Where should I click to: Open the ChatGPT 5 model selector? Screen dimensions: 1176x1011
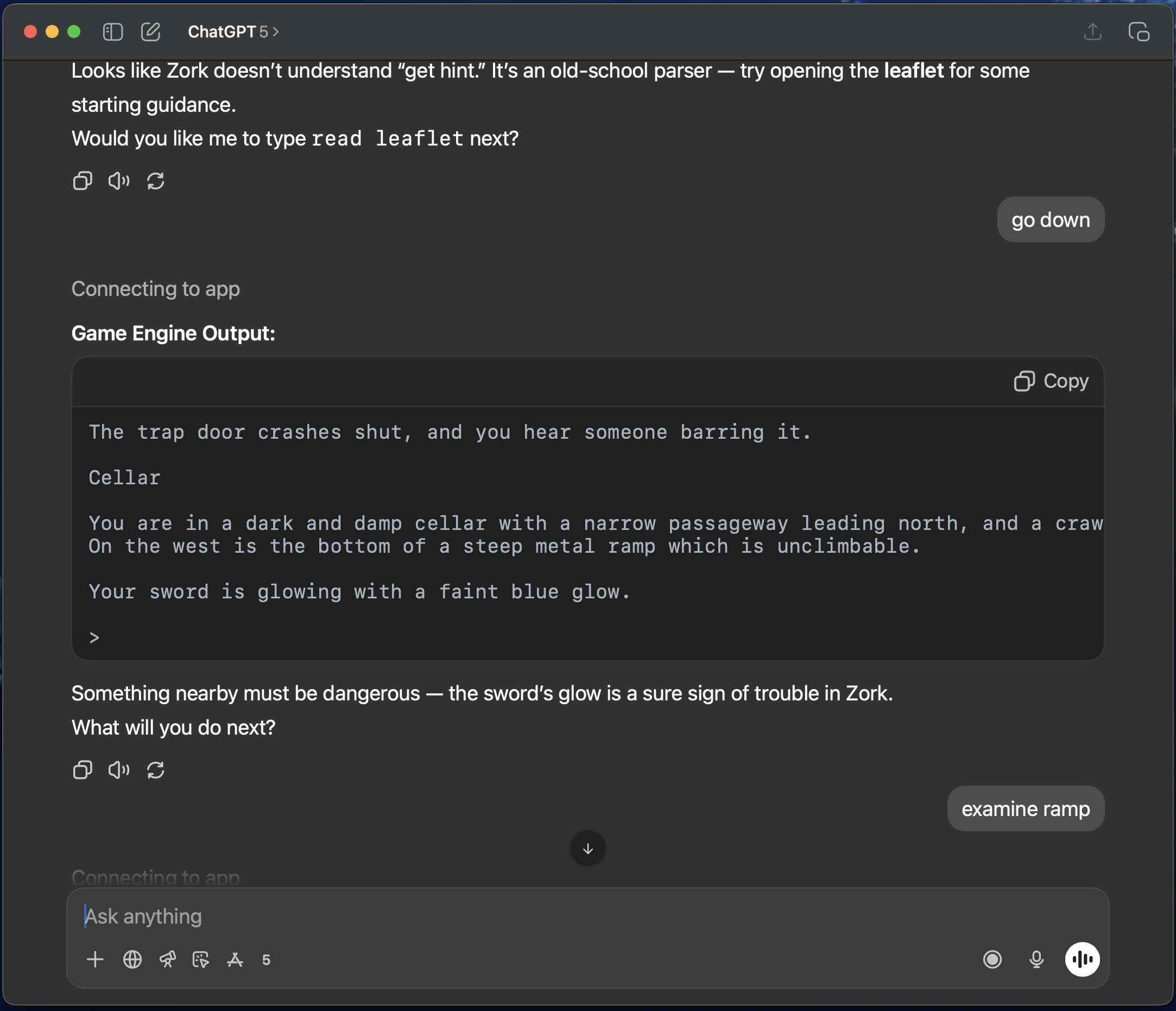233,32
